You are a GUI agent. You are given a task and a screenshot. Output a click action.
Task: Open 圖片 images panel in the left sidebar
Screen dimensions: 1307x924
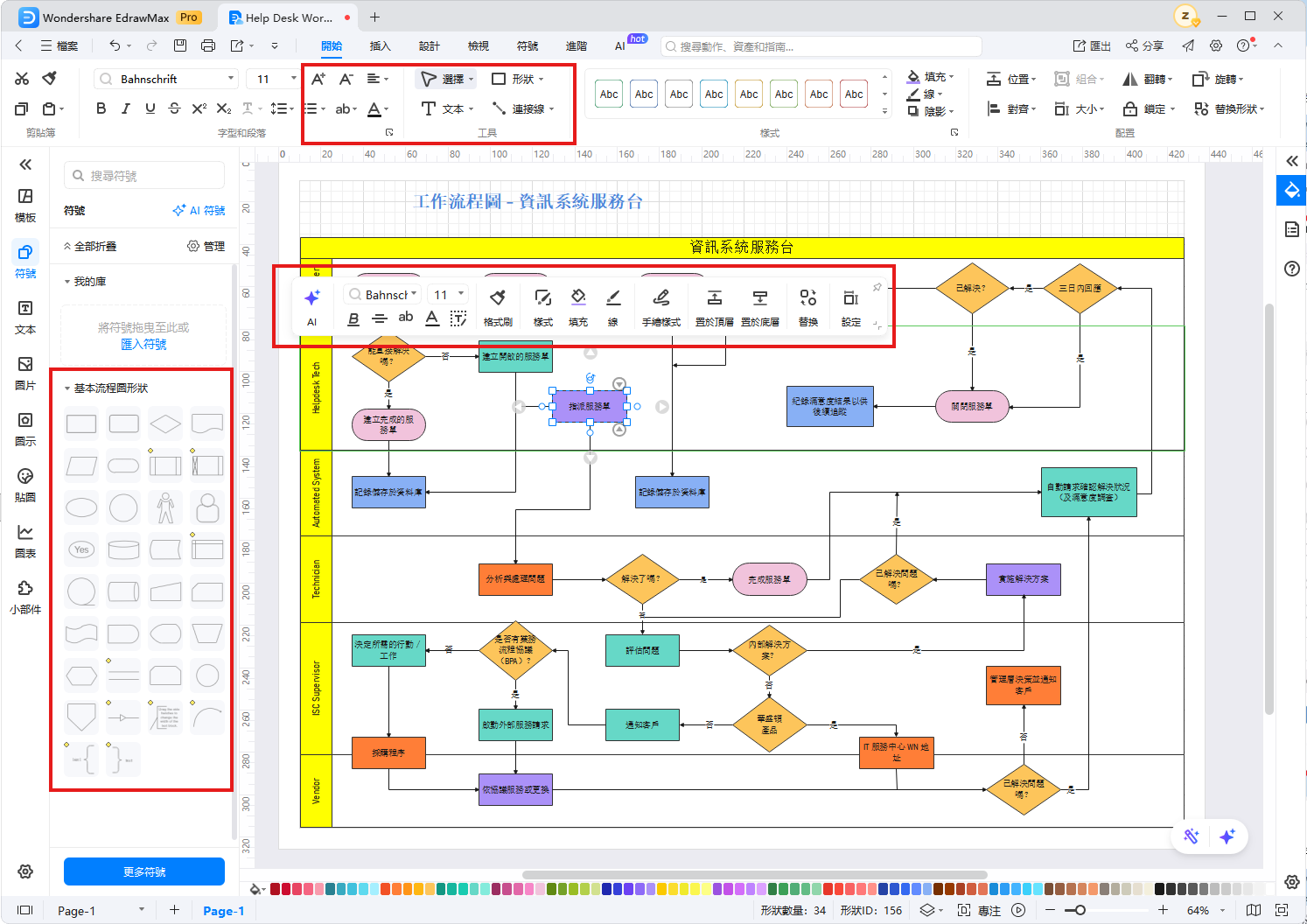coord(25,373)
